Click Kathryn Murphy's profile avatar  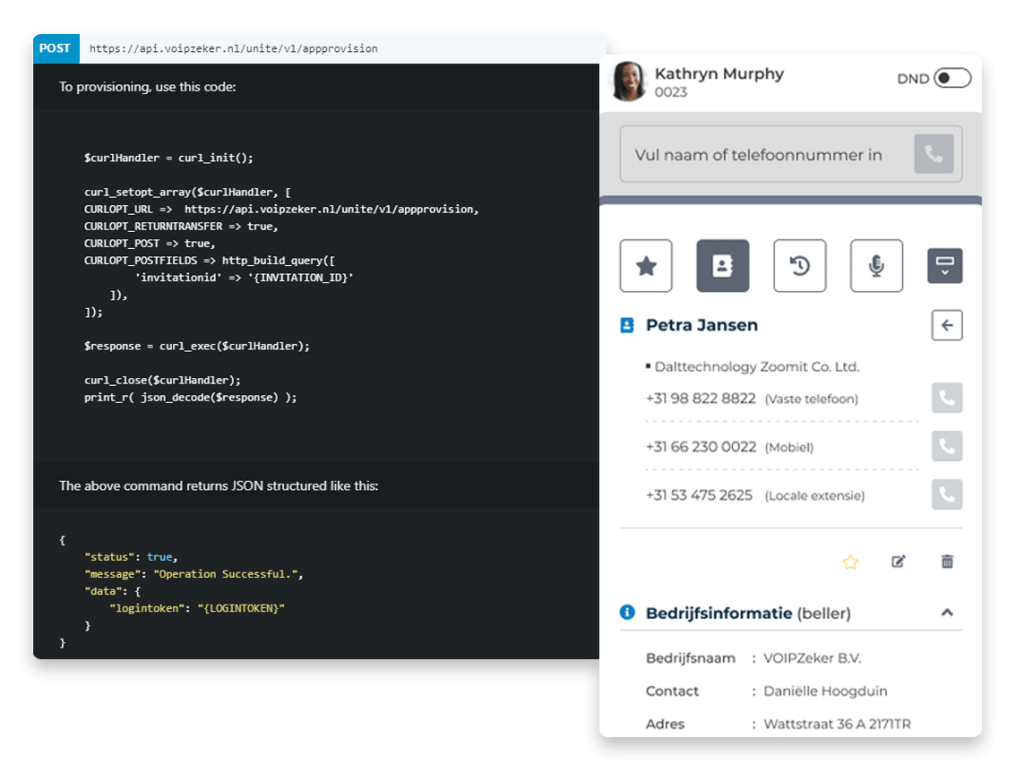click(628, 82)
